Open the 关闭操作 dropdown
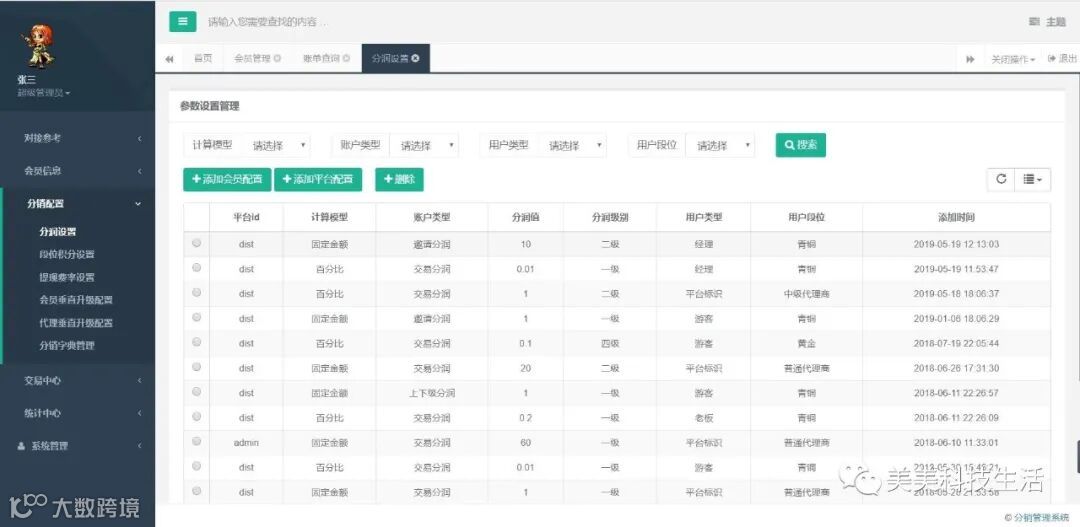This screenshot has height=527, width=1080. coord(1013,59)
